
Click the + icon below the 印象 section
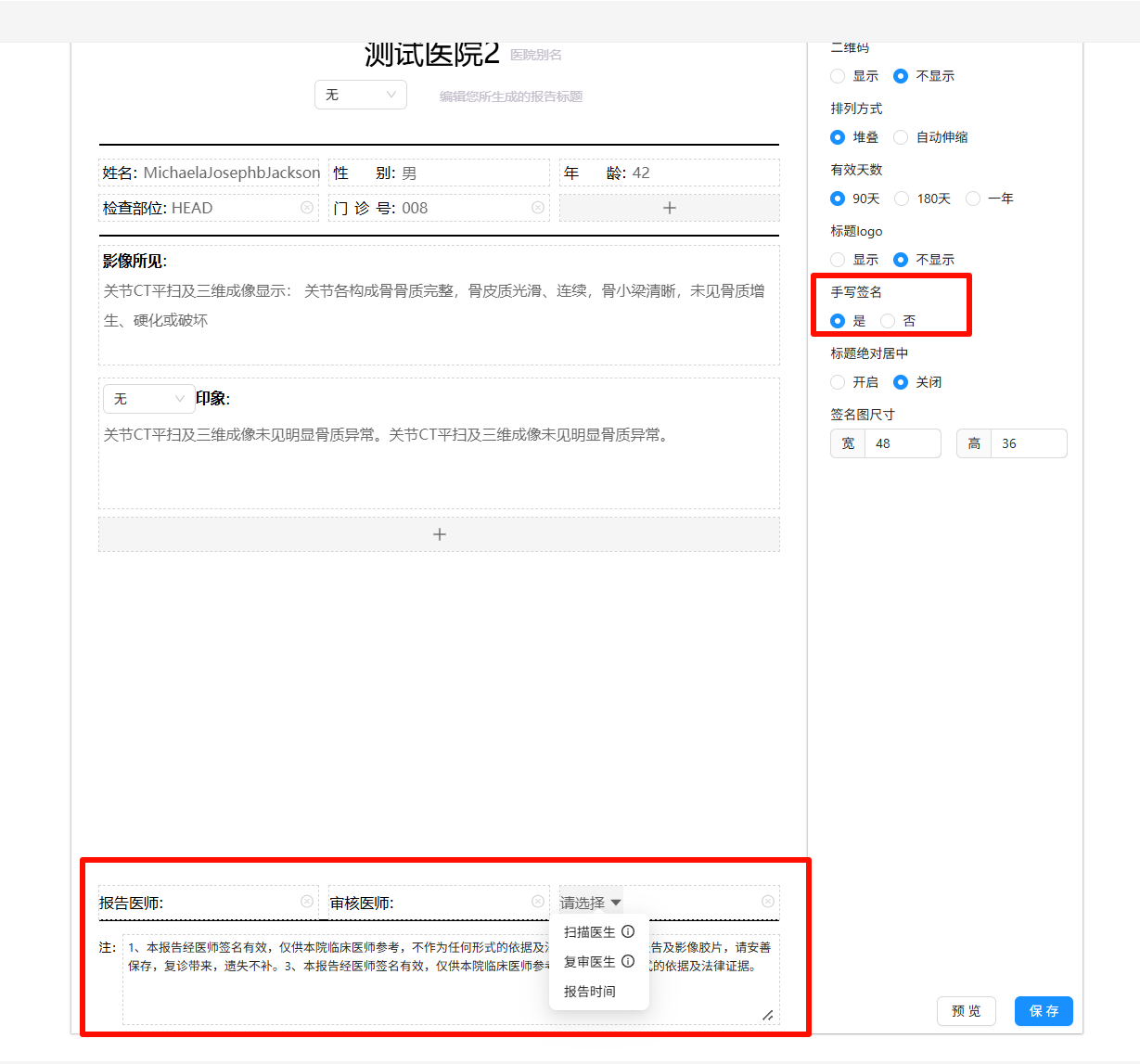pos(439,534)
